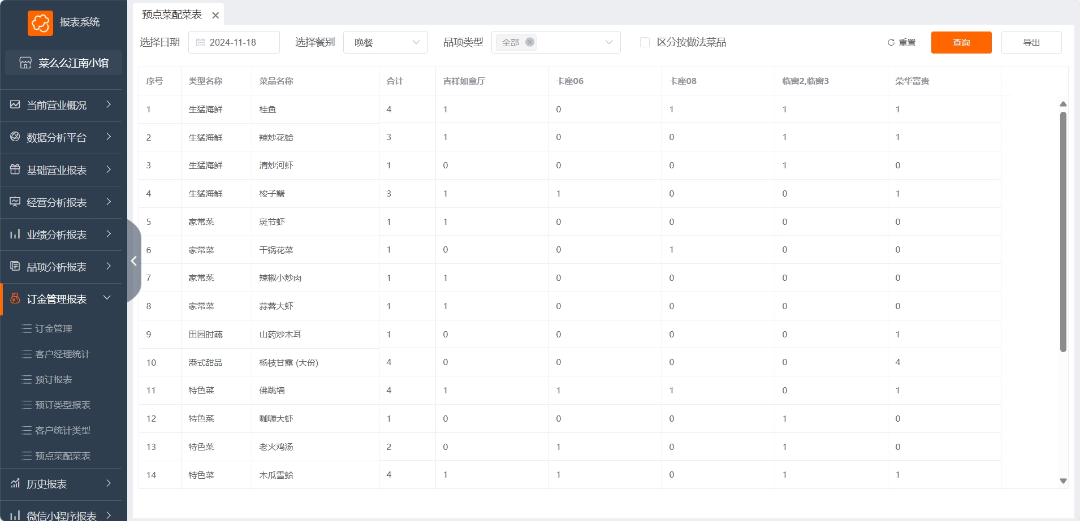1080x521 pixels.
Task: Click the 微信小程序报表 icon
Action: pos(15,515)
